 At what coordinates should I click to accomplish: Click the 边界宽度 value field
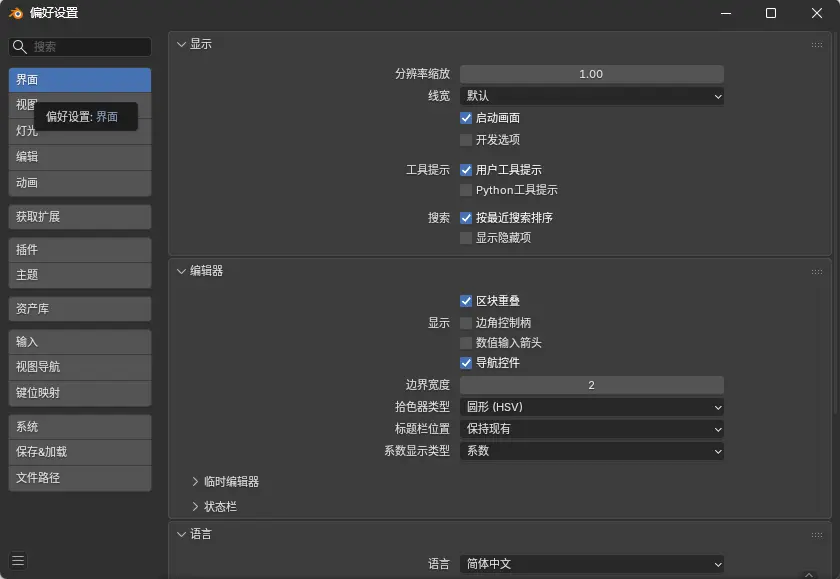tap(592, 385)
